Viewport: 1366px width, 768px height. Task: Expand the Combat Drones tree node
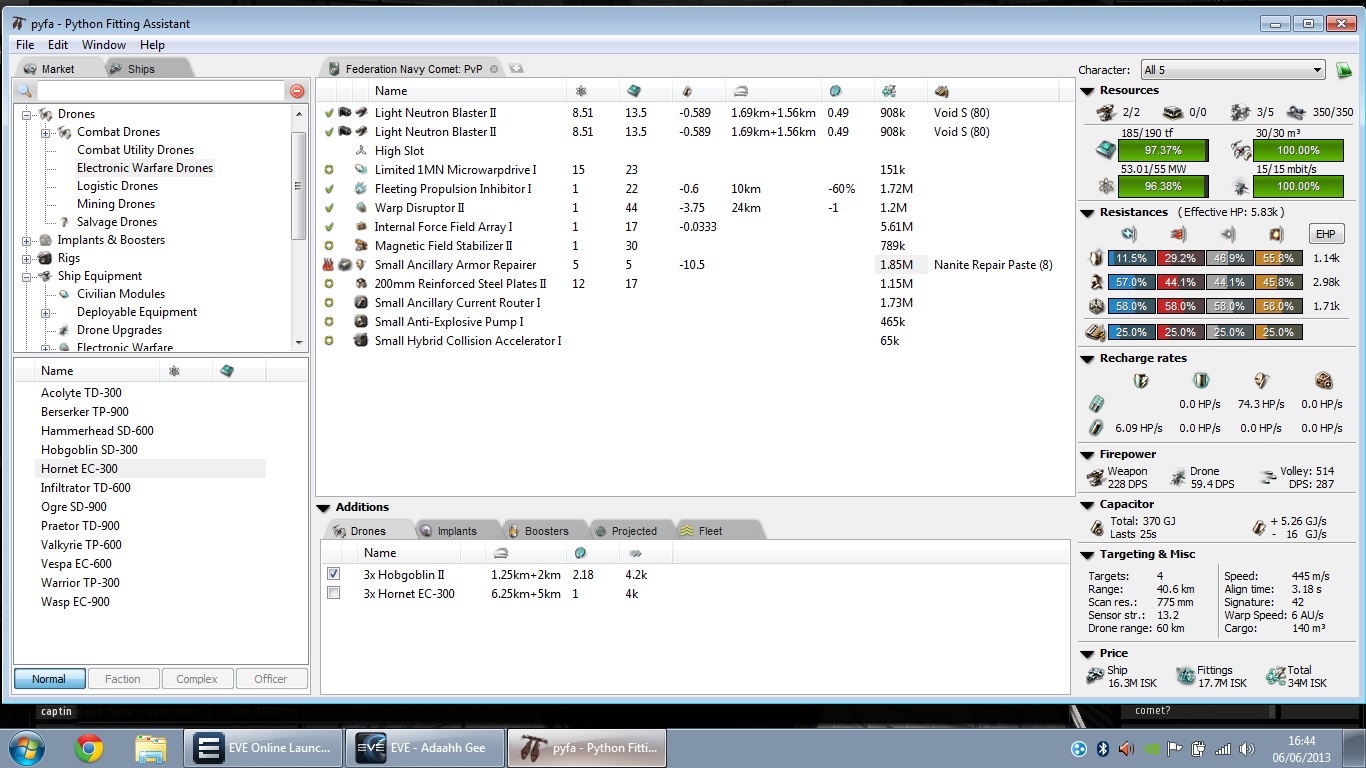click(46, 132)
